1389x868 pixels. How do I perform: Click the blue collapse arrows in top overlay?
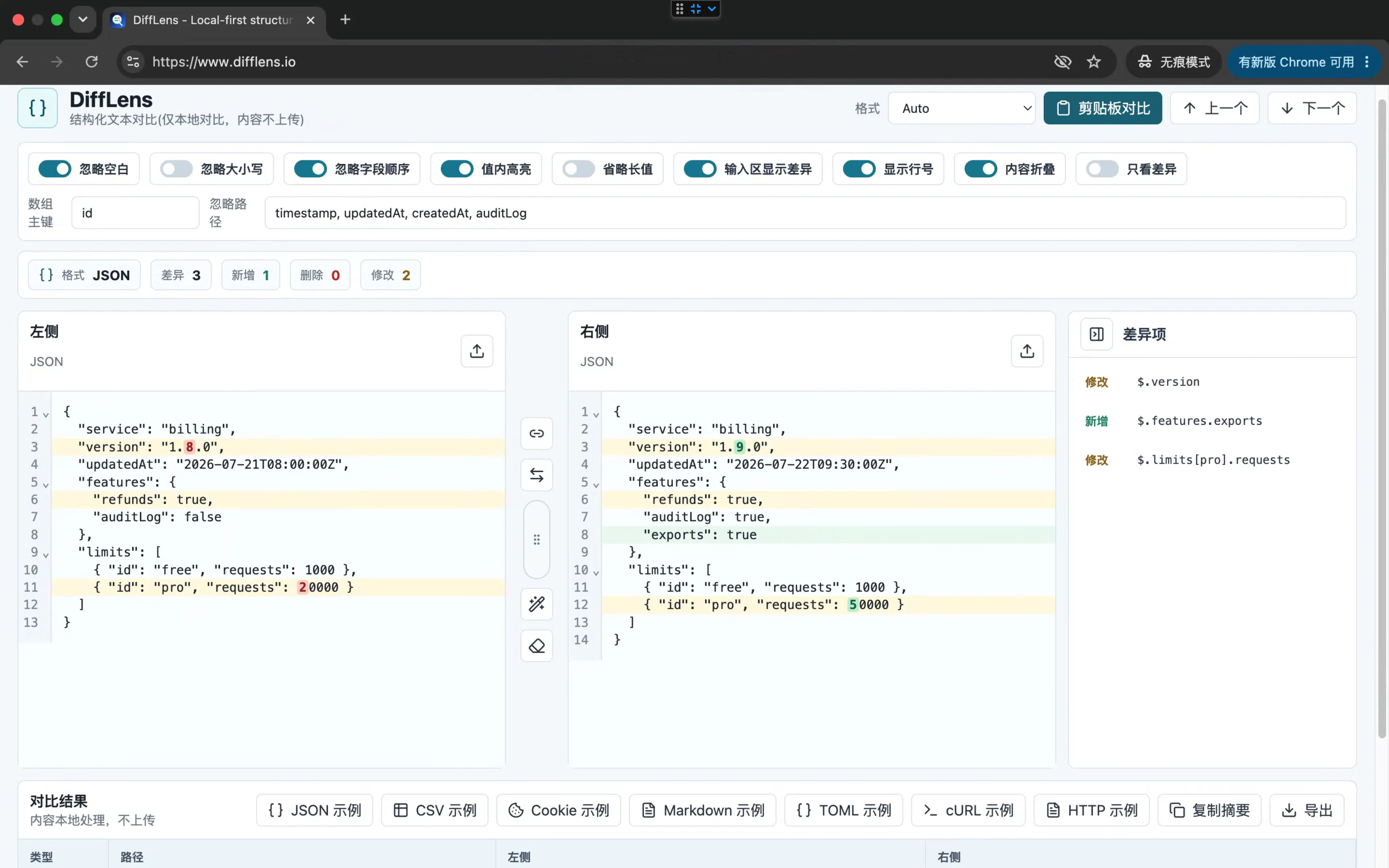coord(696,8)
